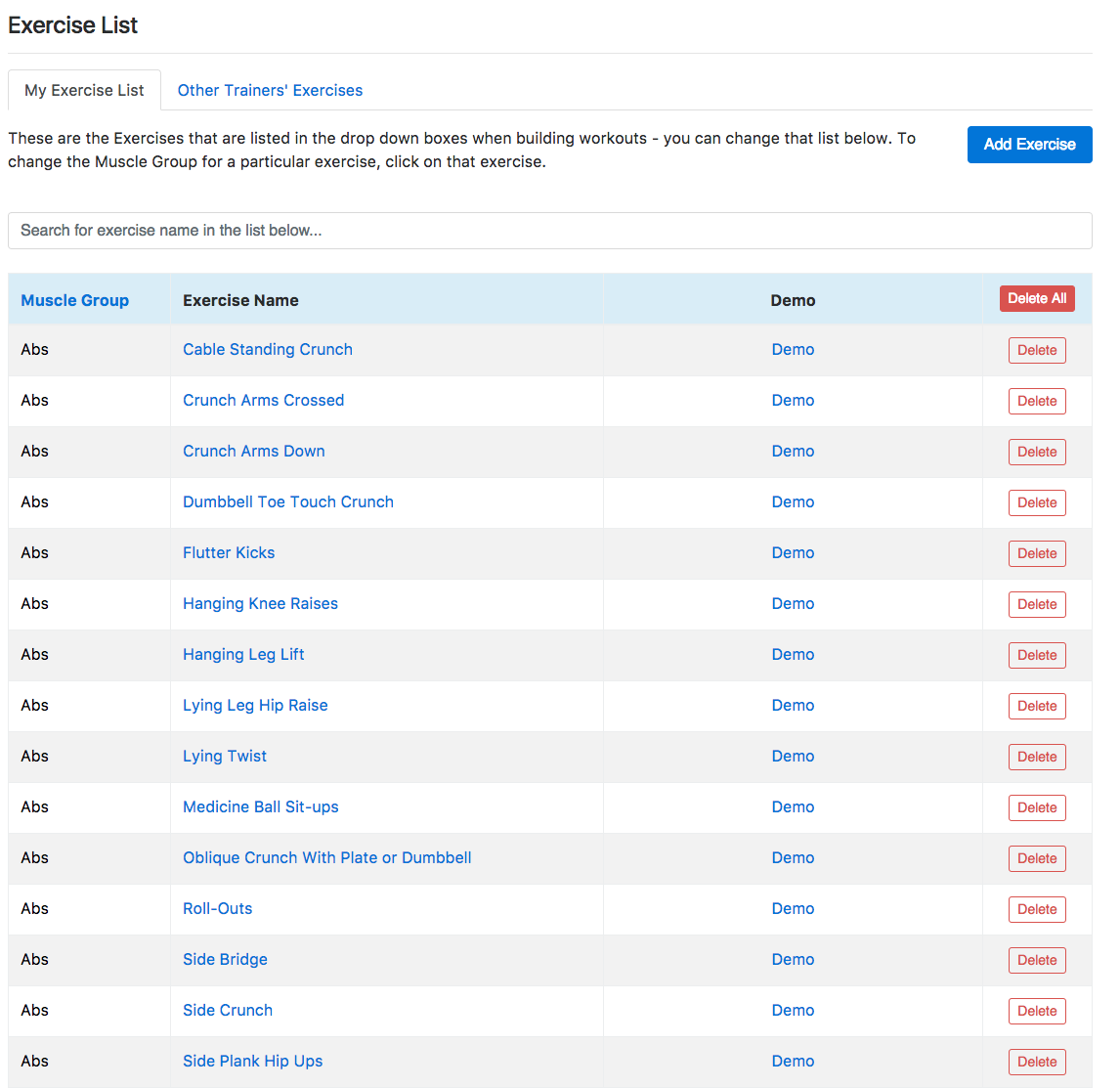Delete the Crunch Arms Down row

click(1036, 452)
